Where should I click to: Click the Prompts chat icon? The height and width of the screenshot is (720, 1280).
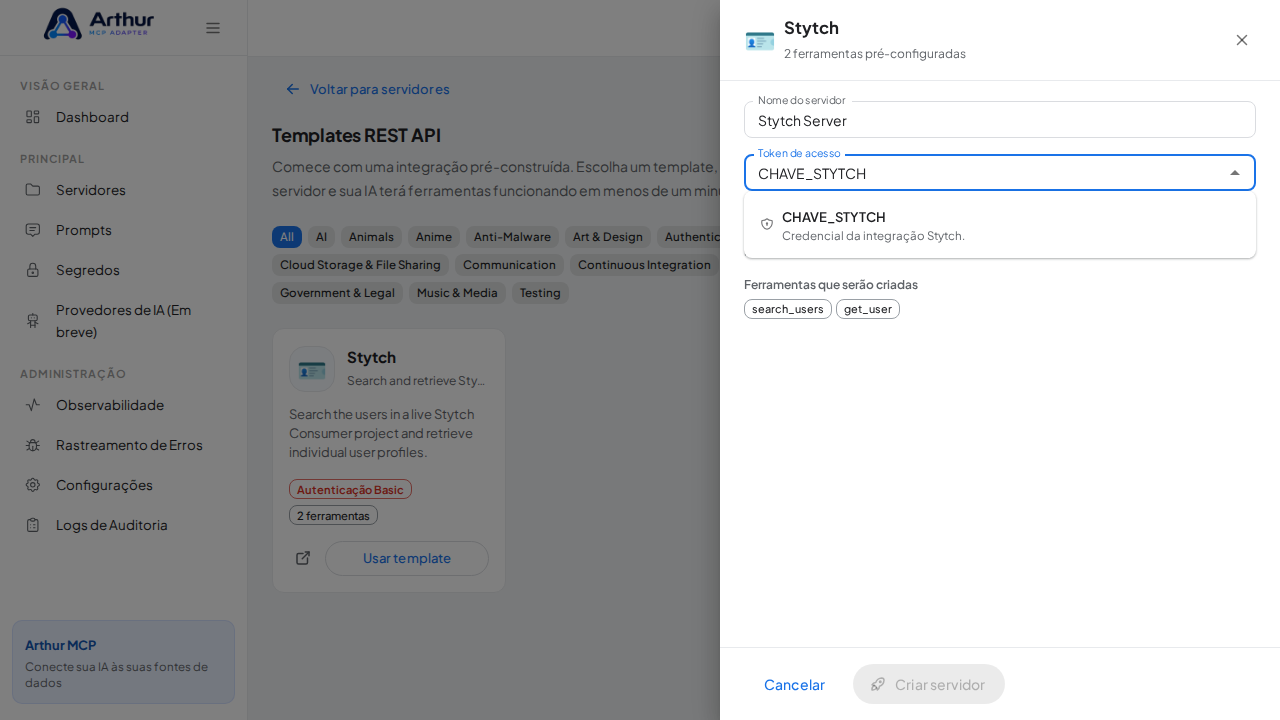(33, 230)
